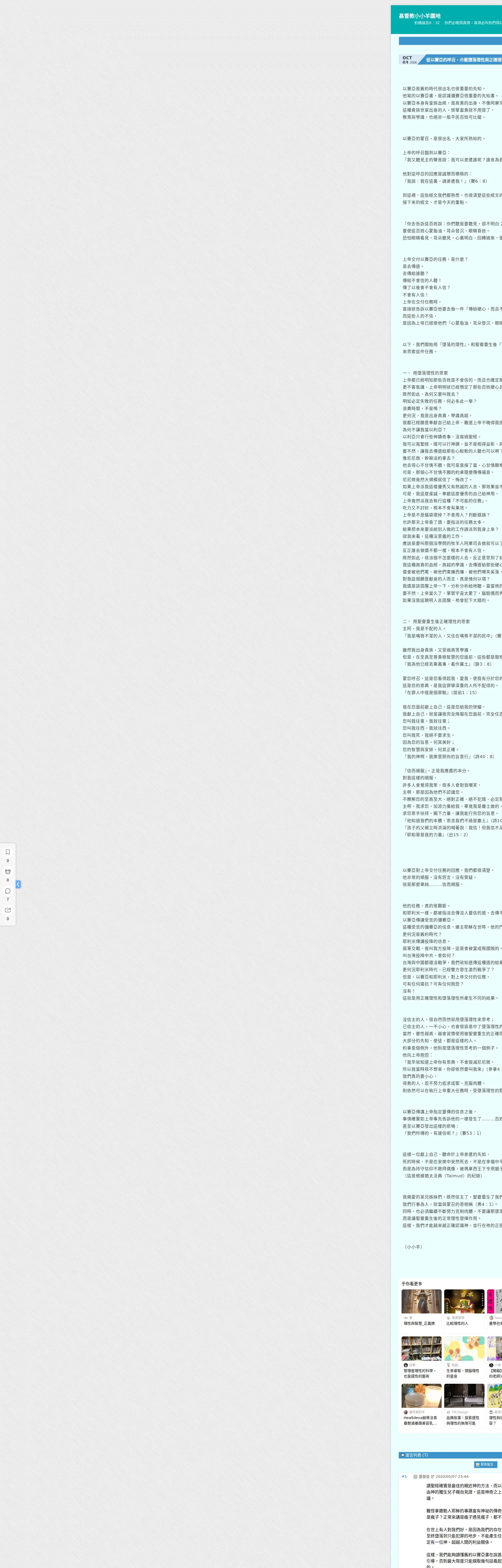Click the 基督徒 commenter avatar square
The width and height of the screenshot is (502, 1568).
tap(415, 1477)
